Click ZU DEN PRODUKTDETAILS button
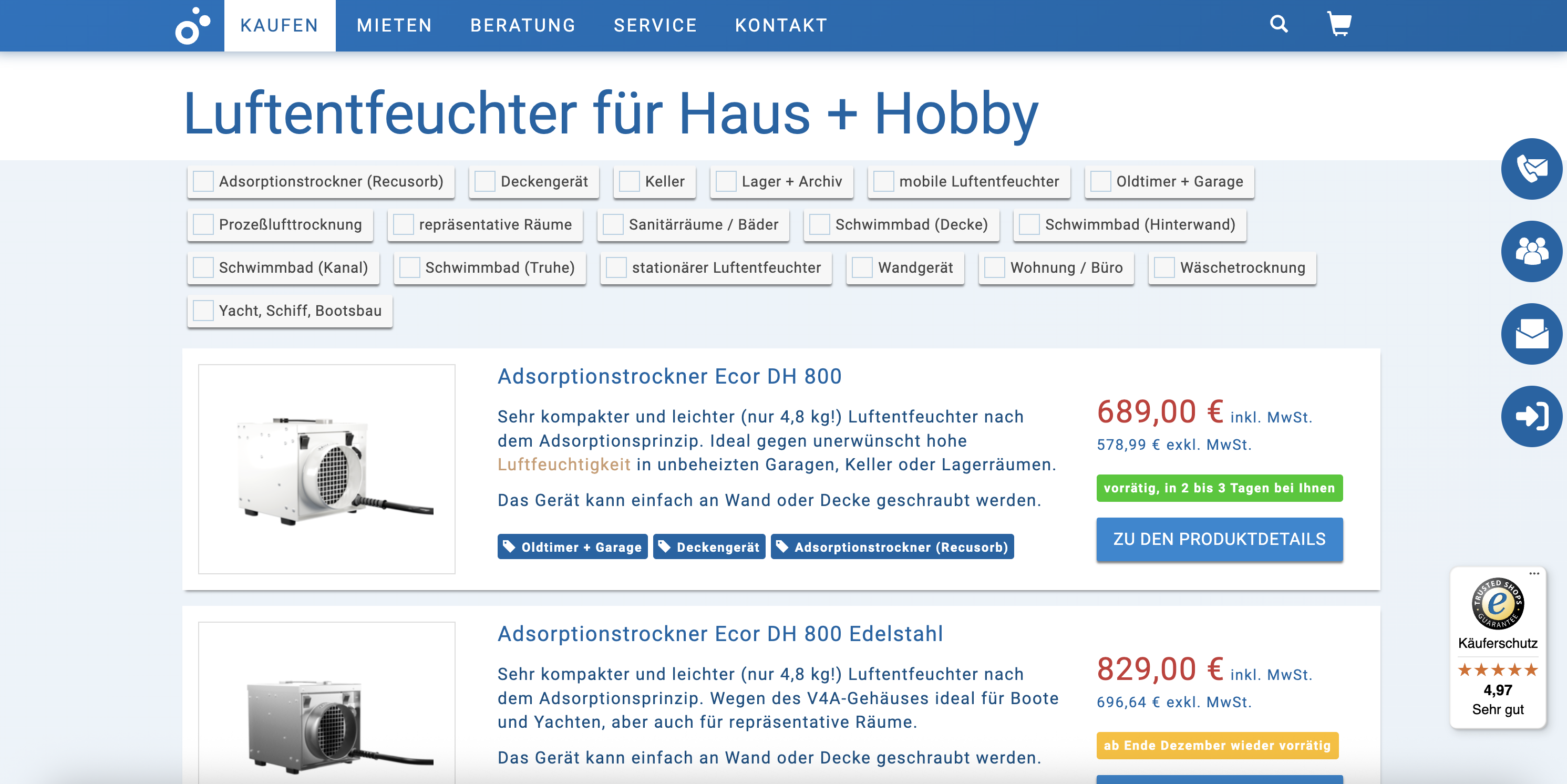 point(1219,539)
